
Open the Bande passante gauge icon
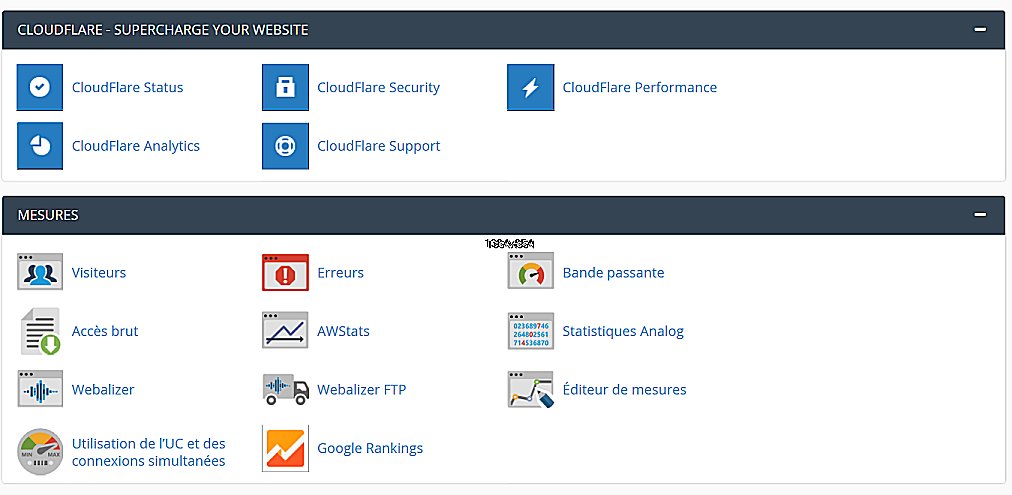click(530, 272)
